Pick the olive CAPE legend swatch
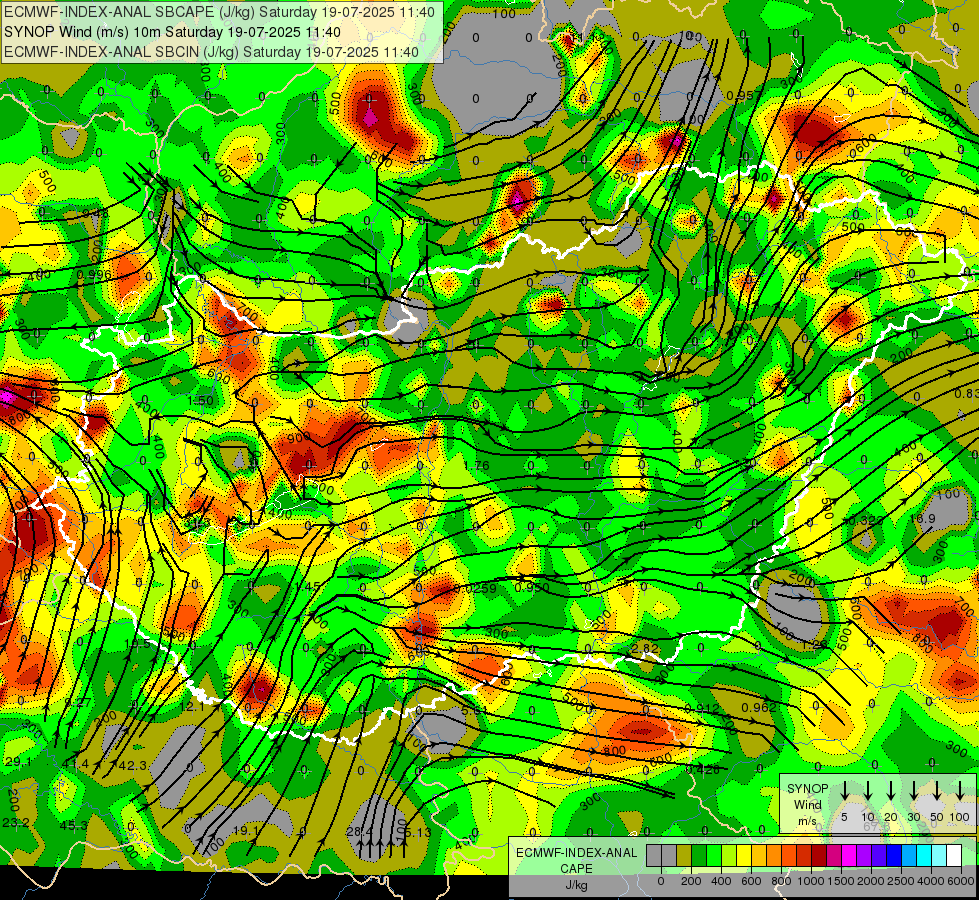The image size is (979, 900). [x=684, y=855]
